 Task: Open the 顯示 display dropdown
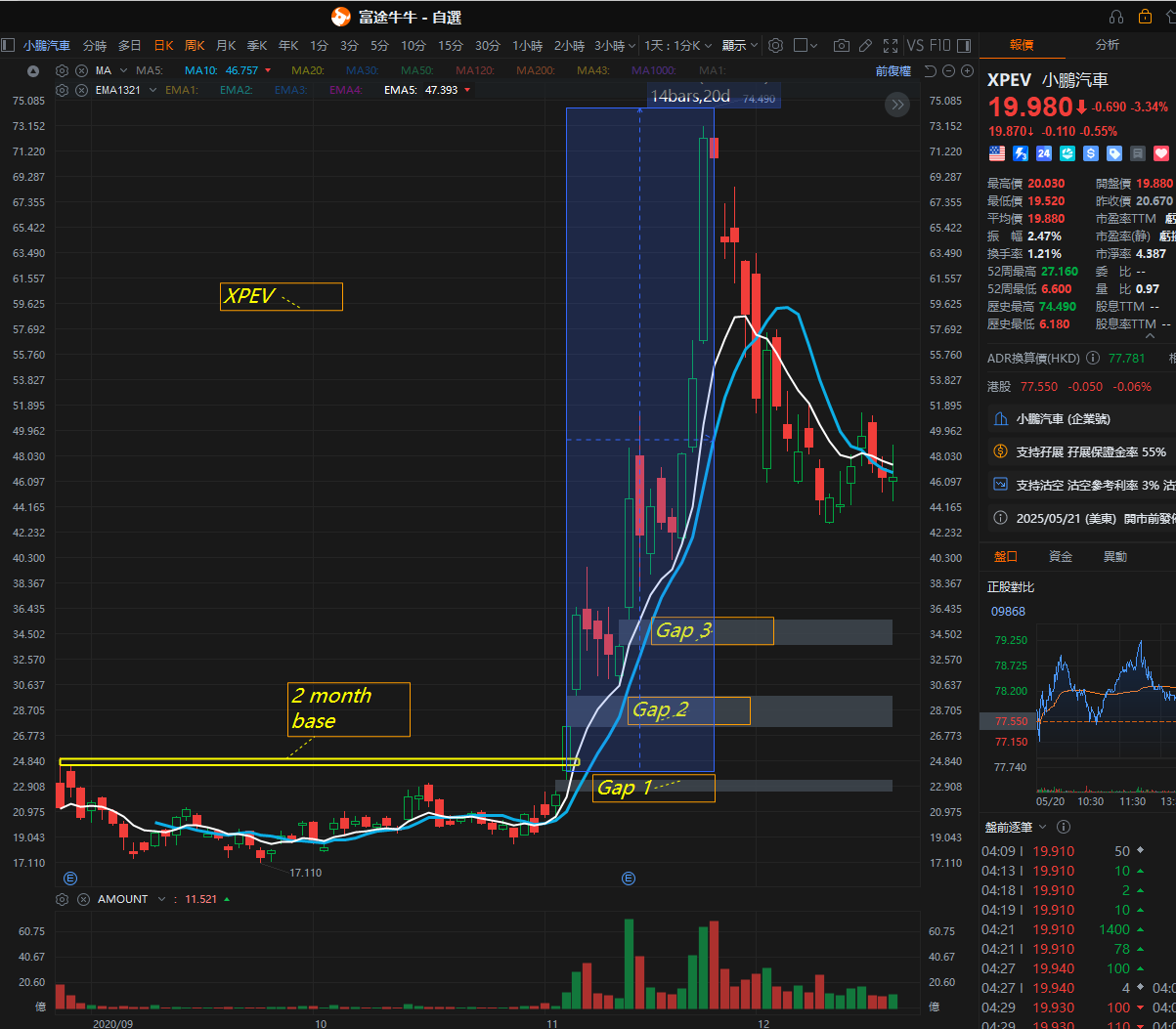[740, 46]
